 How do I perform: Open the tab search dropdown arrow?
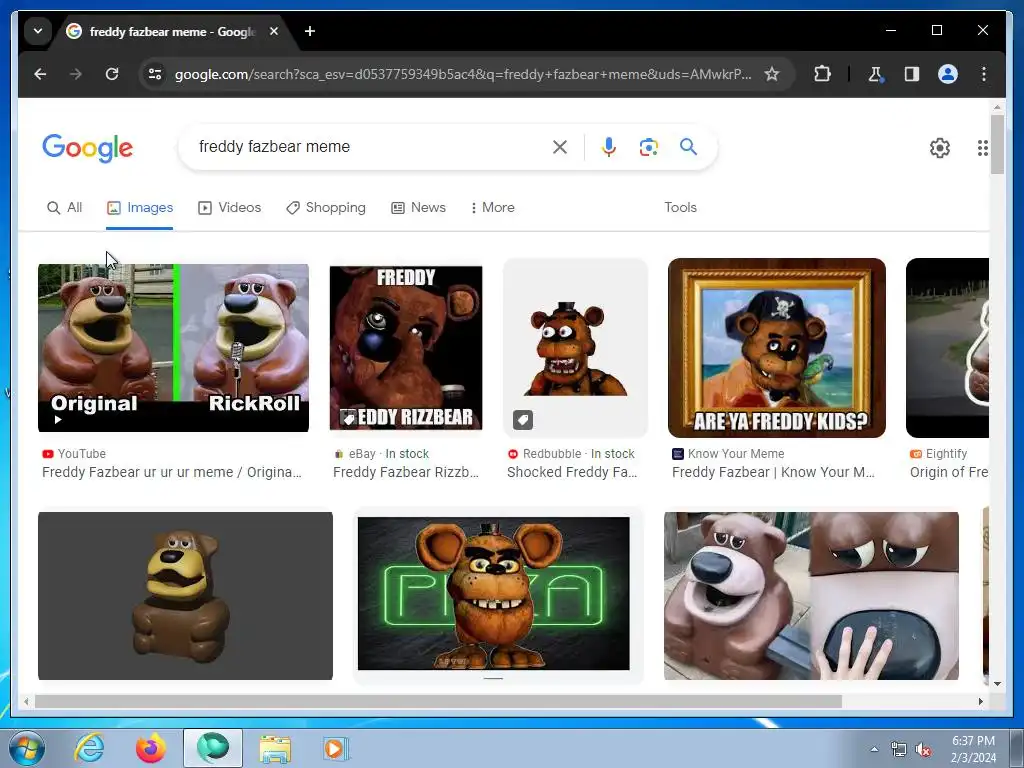pos(38,31)
